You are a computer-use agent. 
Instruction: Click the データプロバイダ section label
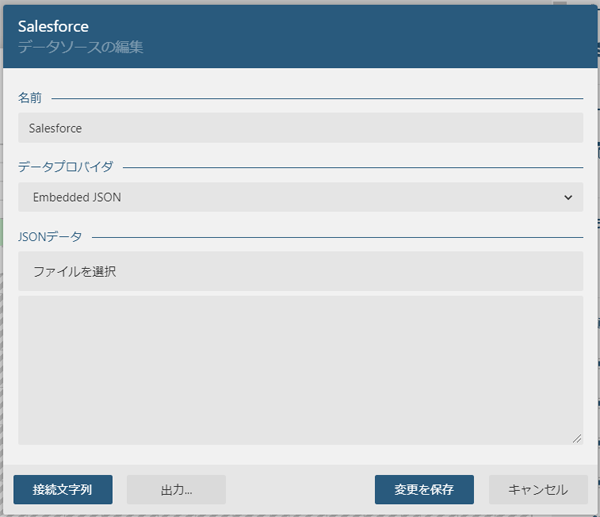(x=65, y=166)
